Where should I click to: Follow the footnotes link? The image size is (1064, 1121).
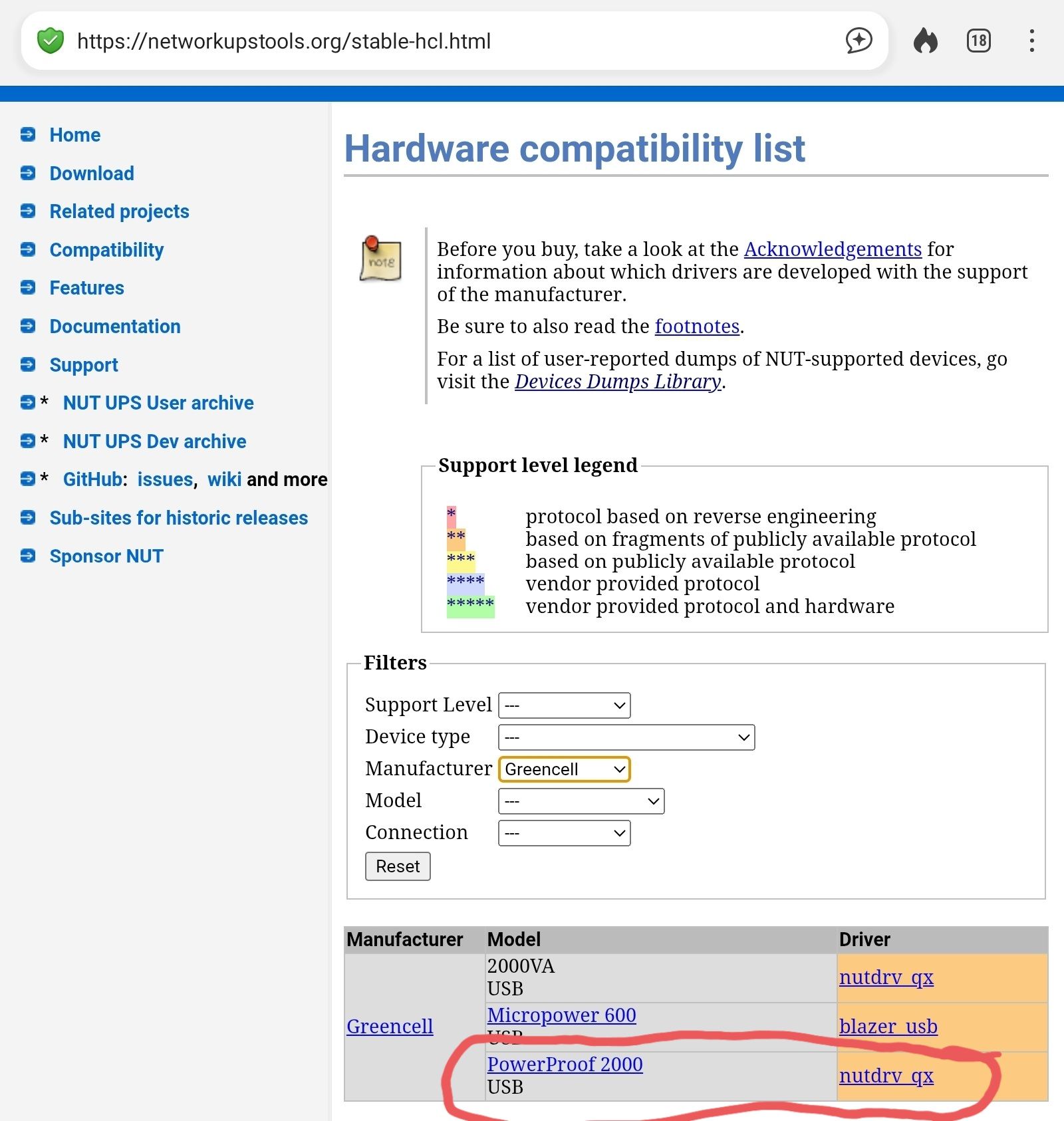tap(697, 326)
